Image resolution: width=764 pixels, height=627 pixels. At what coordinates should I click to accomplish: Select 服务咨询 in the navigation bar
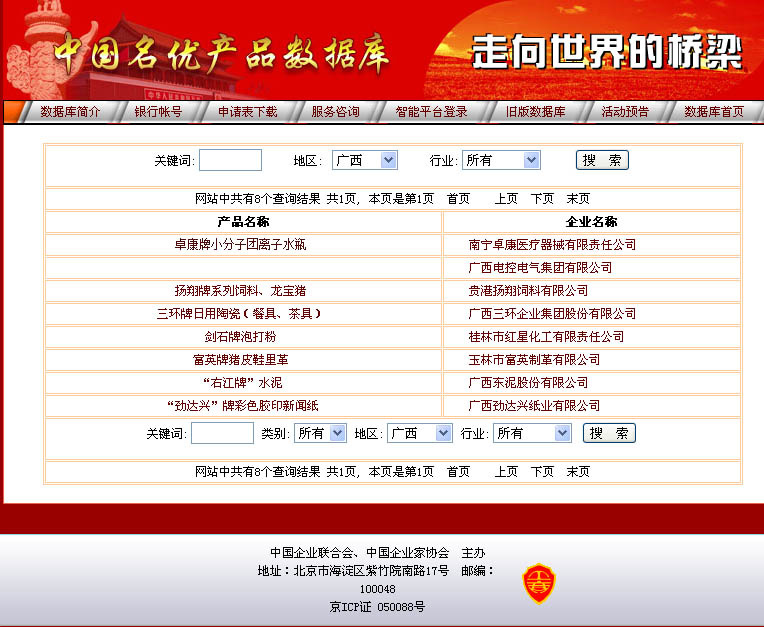(x=335, y=112)
